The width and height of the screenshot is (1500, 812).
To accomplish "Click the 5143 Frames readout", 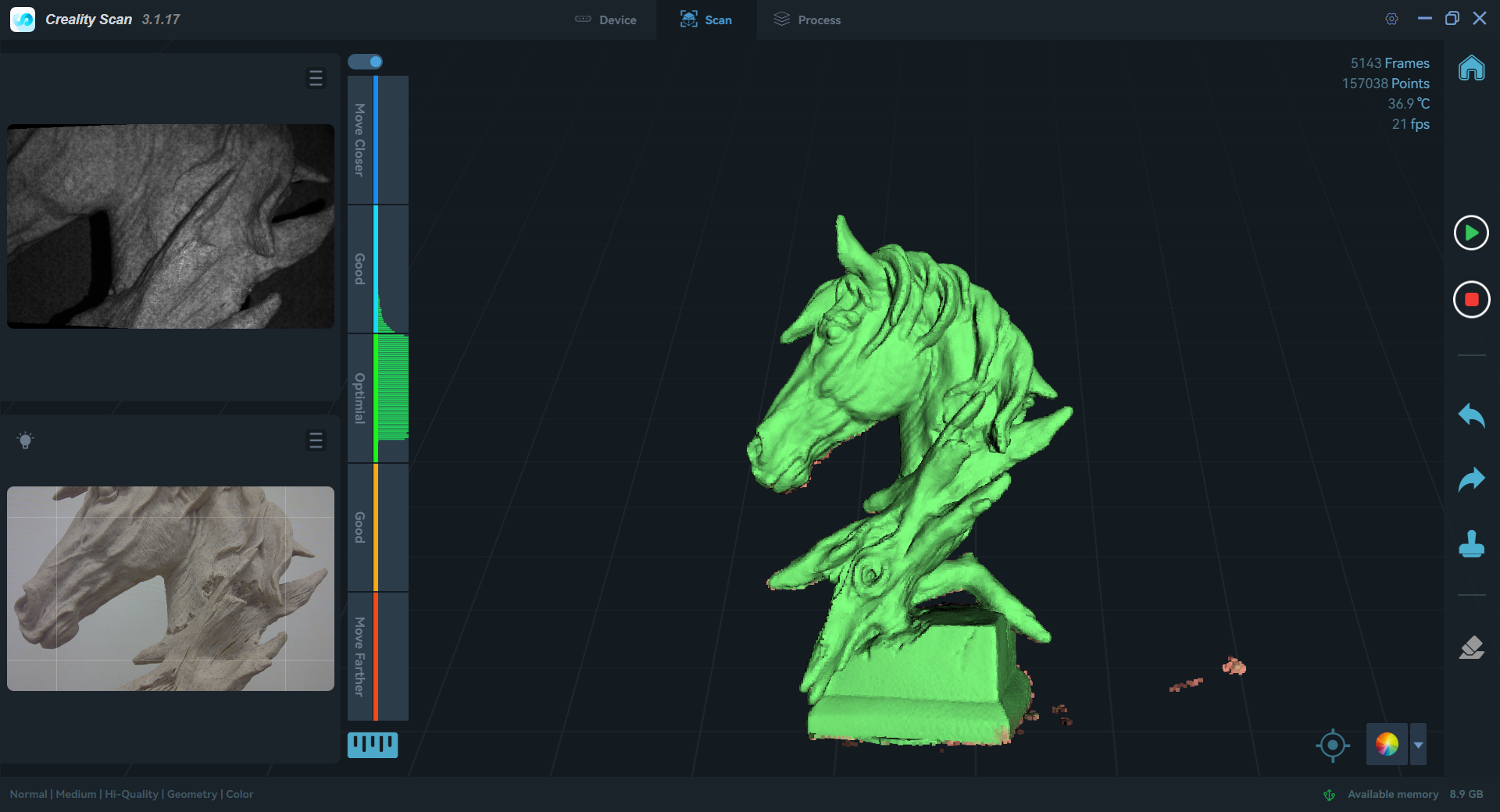I will pyautogui.click(x=1390, y=63).
